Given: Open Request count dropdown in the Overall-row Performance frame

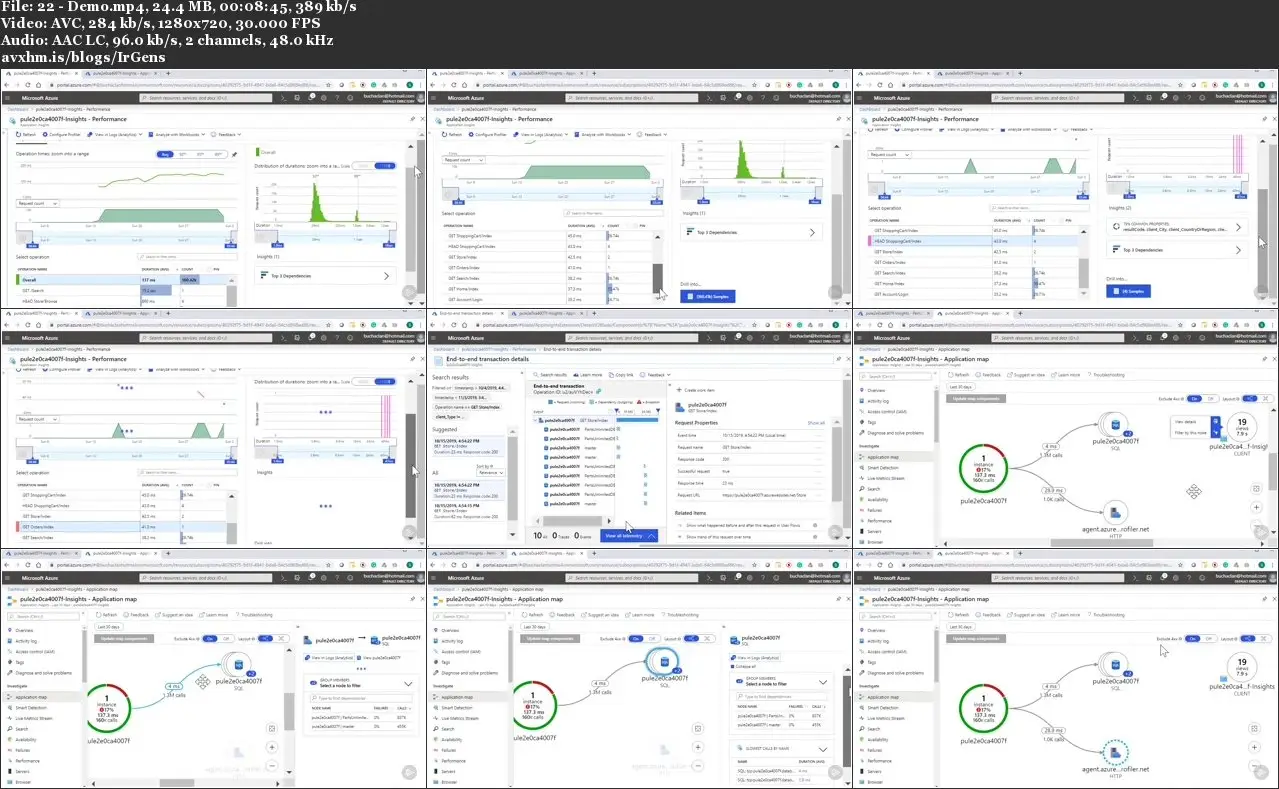Looking at the screenshot, I should coord(38,202).
